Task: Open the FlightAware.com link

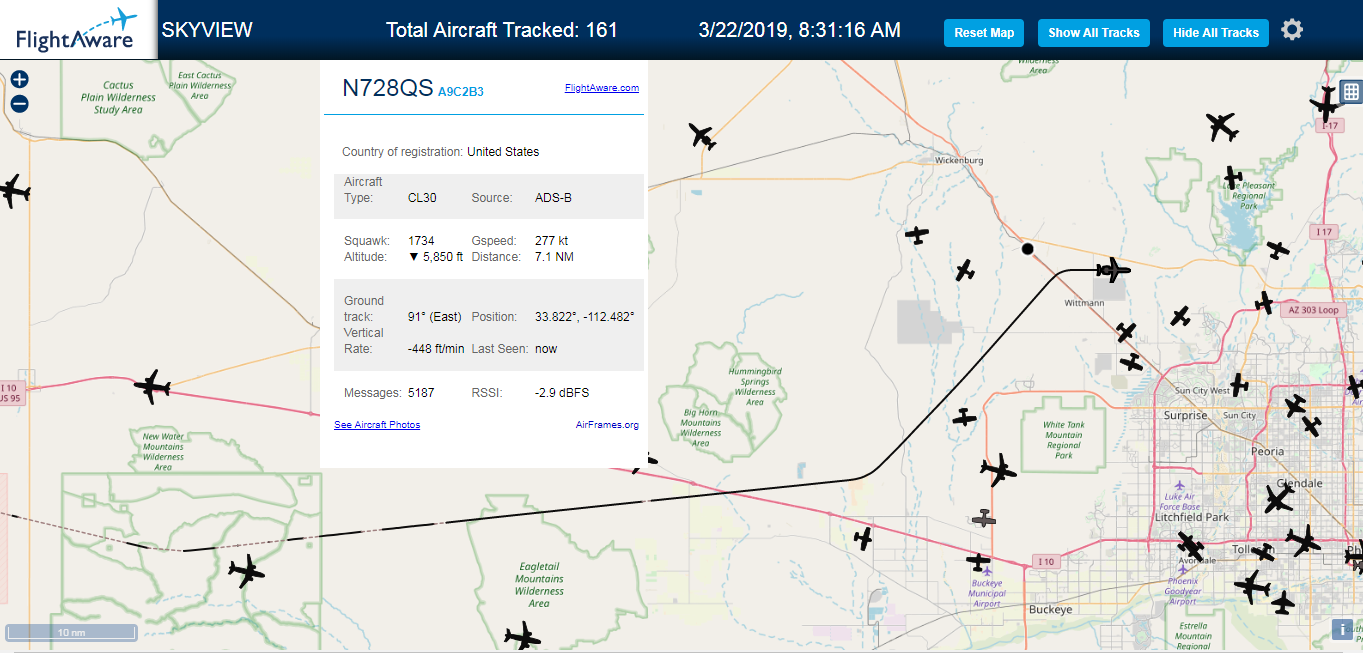Action: click(602, 88)
